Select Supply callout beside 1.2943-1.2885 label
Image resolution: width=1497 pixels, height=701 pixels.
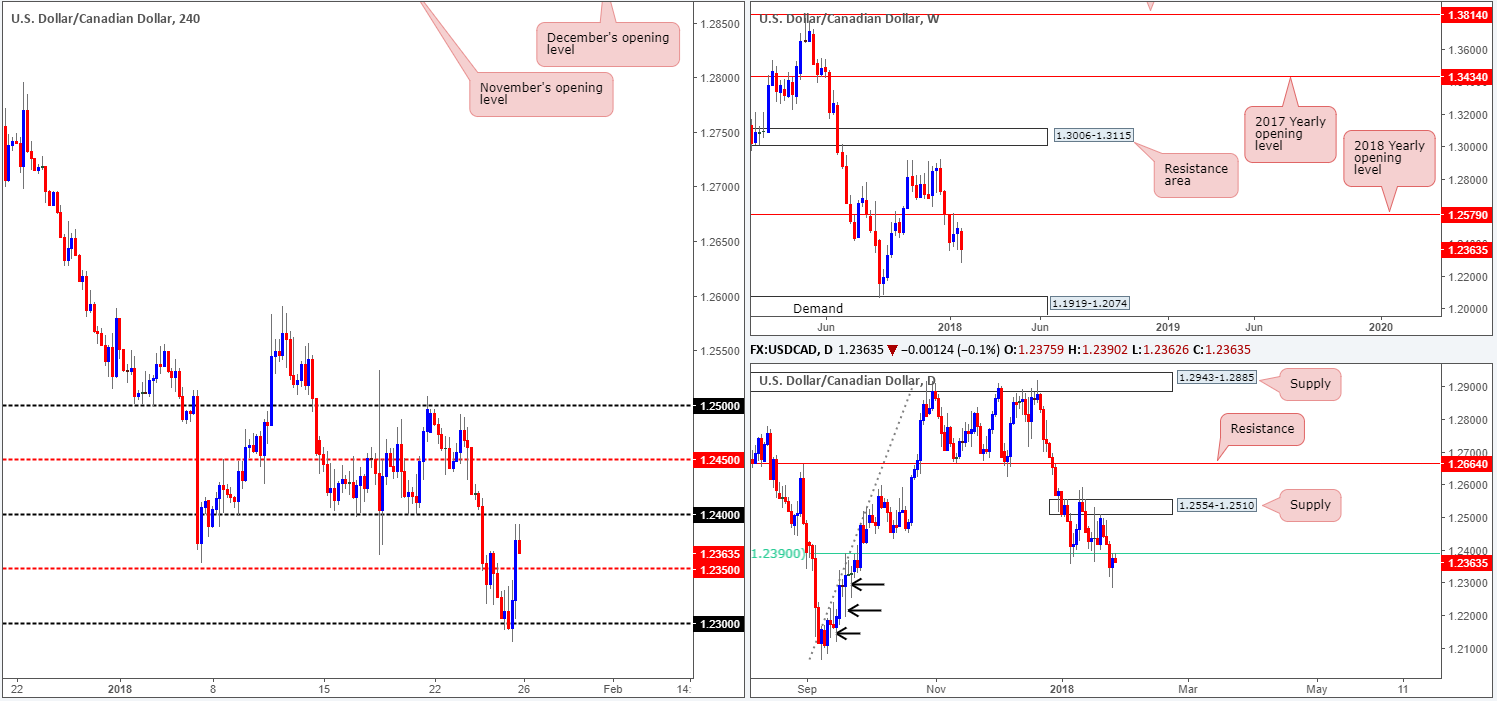[1310, 382]
